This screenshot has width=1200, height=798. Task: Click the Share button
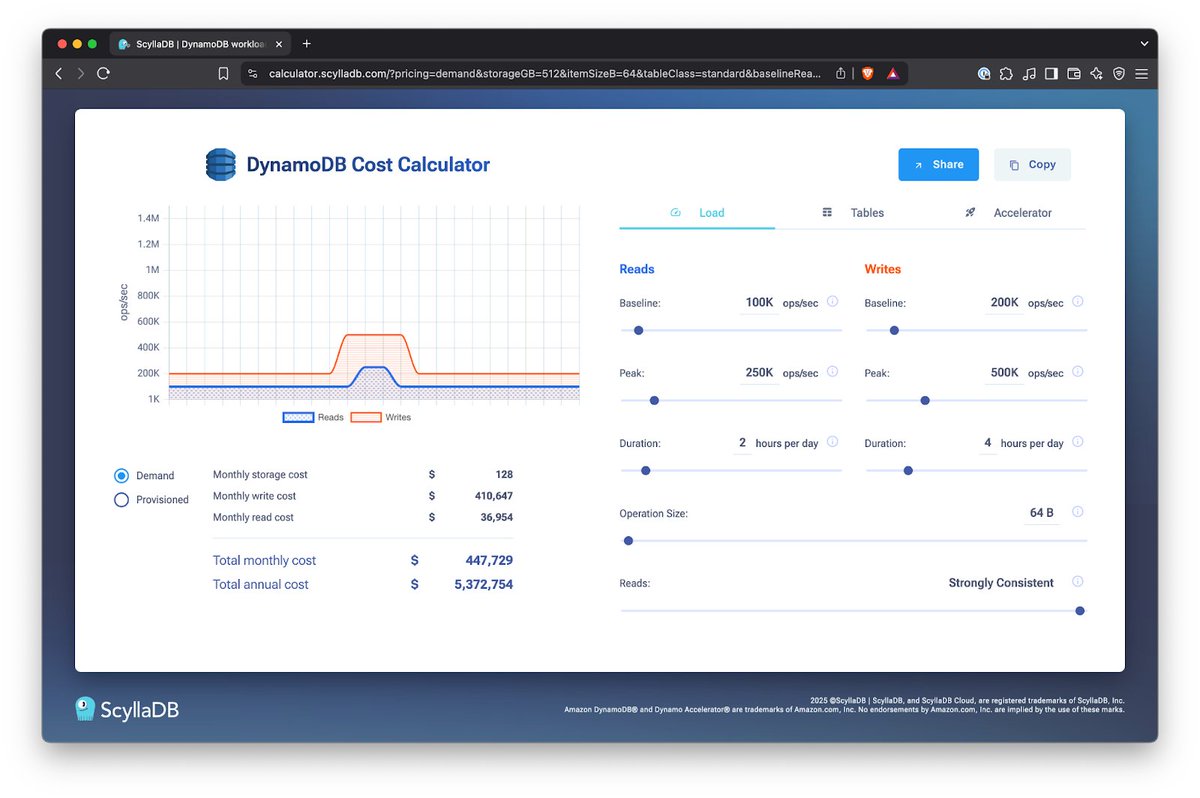[938, 164]
